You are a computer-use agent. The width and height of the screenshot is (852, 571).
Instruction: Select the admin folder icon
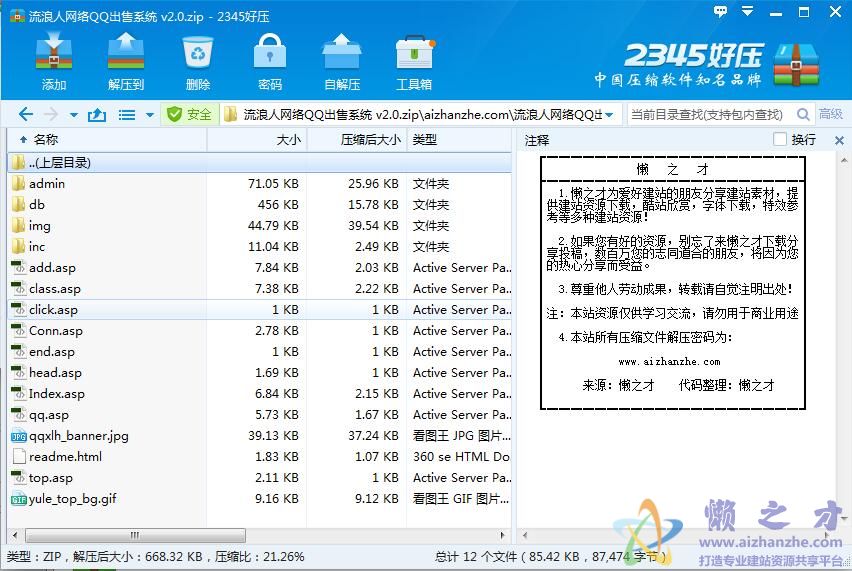18,183
